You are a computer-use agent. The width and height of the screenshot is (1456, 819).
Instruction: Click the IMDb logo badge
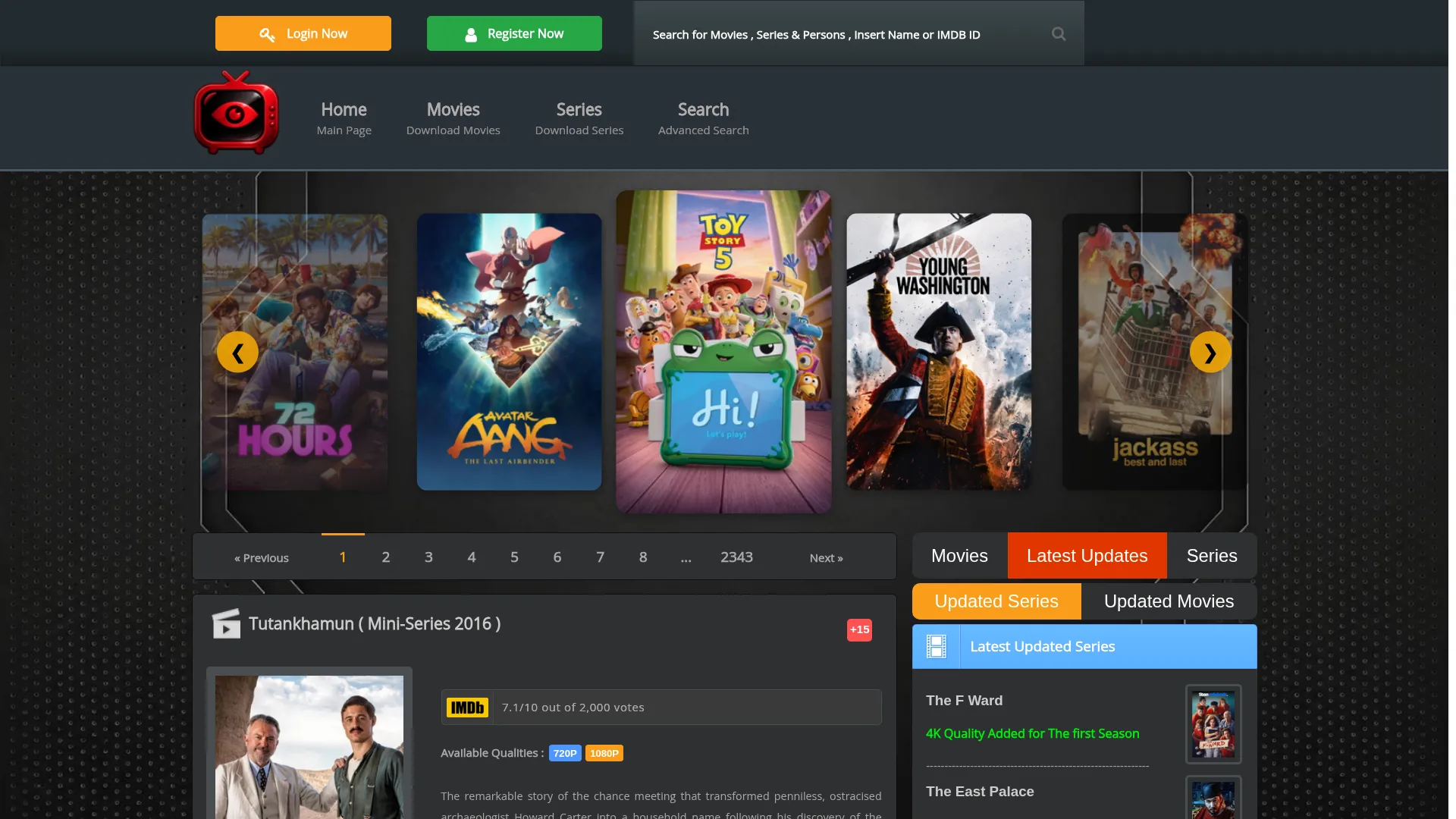[467, 708]
